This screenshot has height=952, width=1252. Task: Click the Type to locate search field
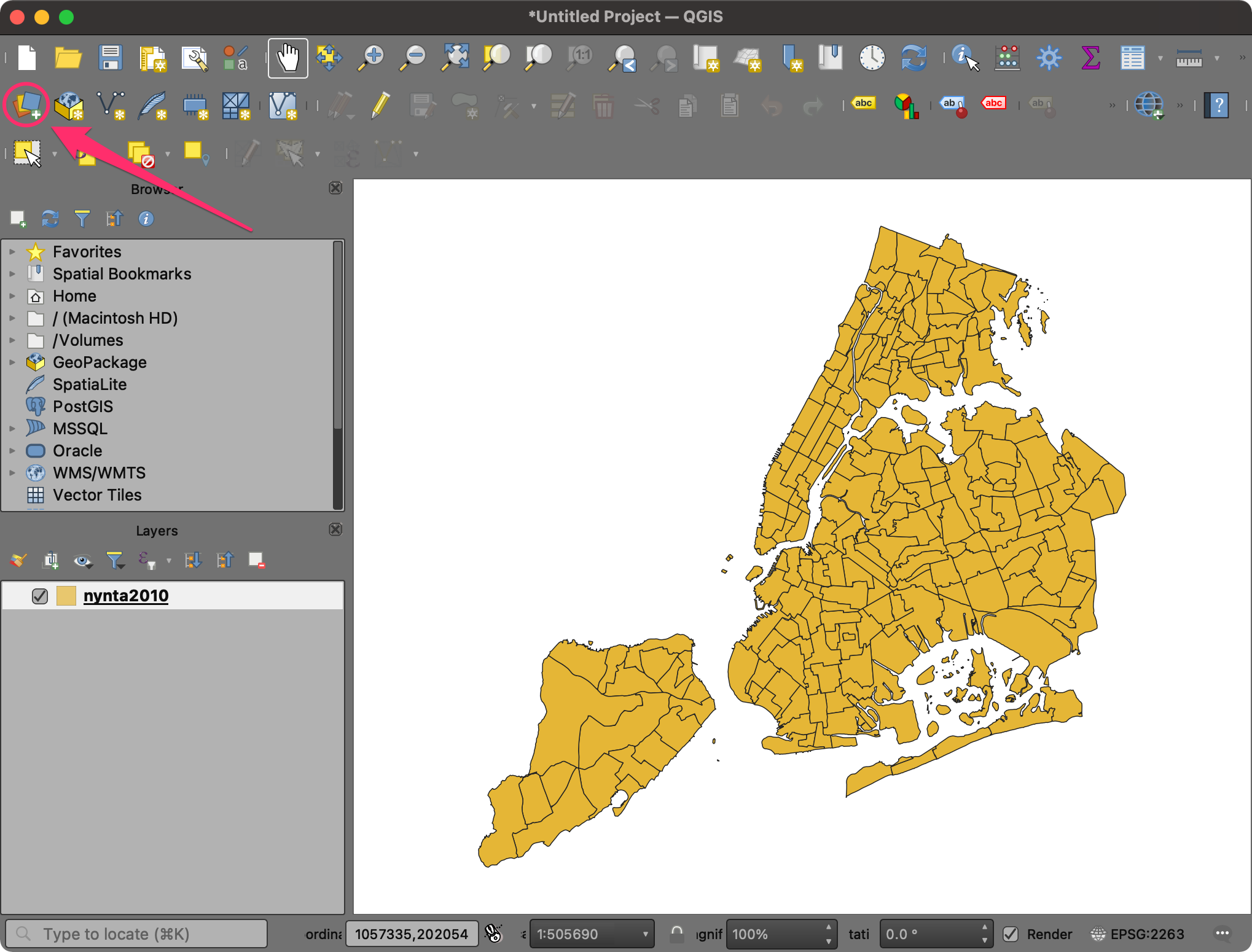pyautogui.click(x=136, y=934)
